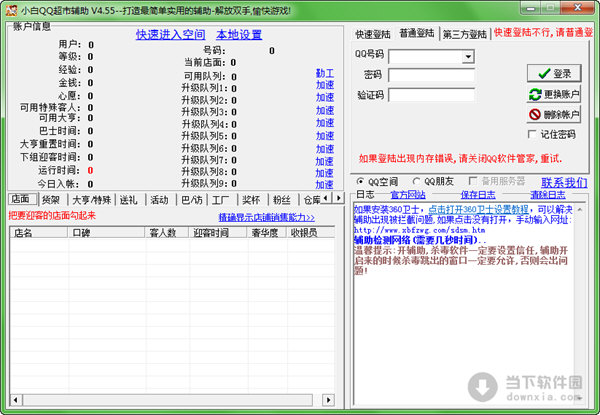600x415 pixels.
Task: Click 加速 next to 升级队列5
Action: pyautogui.click(x=325, y=135)
